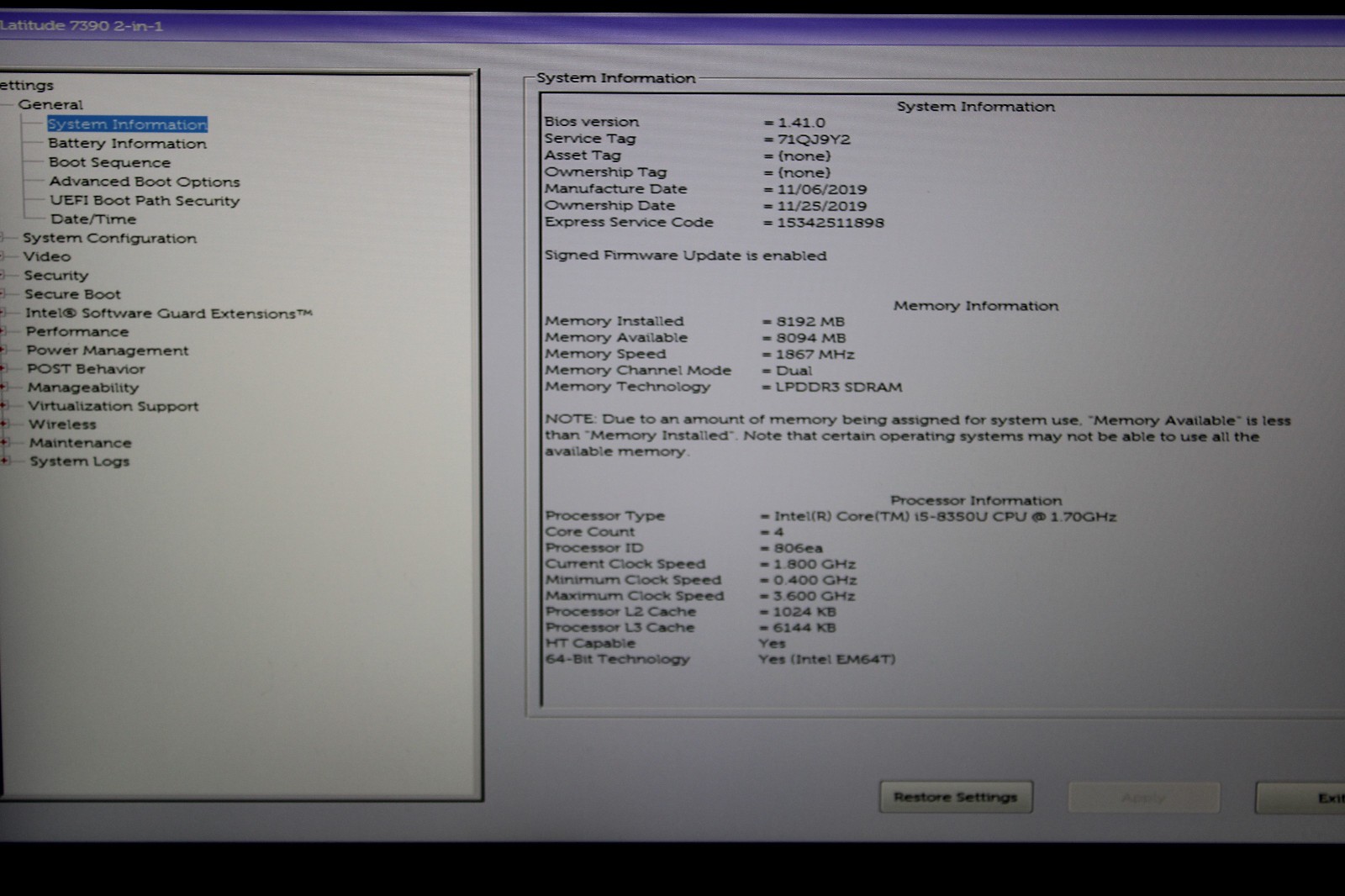1345x896 pixels.
Task: Select the Video category
Action: tap(47, 257)
